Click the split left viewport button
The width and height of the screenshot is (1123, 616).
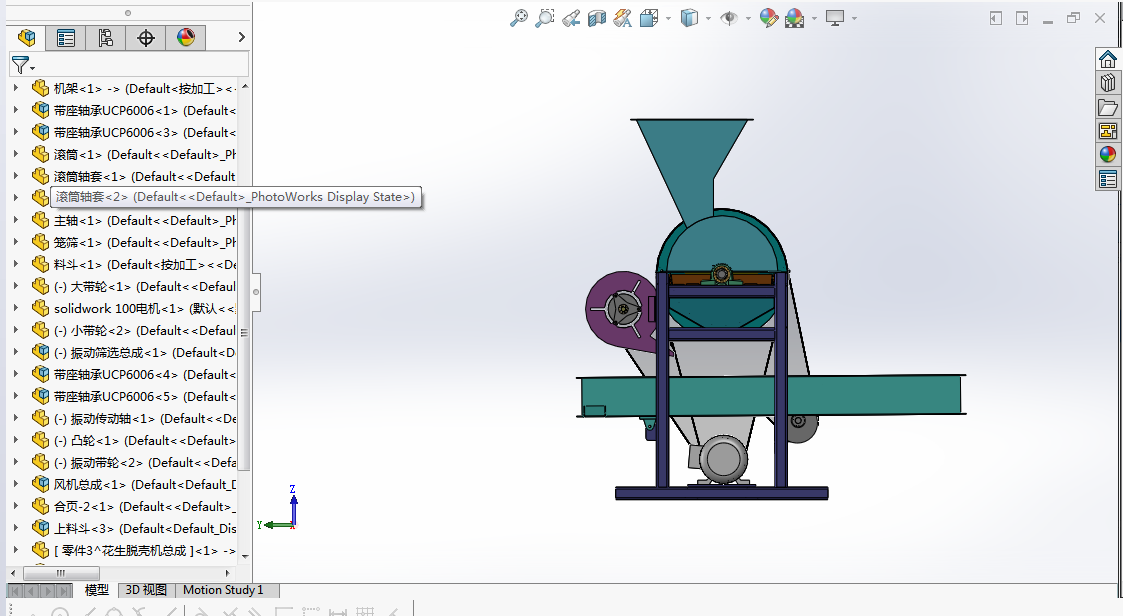click(x=996, y=19)
